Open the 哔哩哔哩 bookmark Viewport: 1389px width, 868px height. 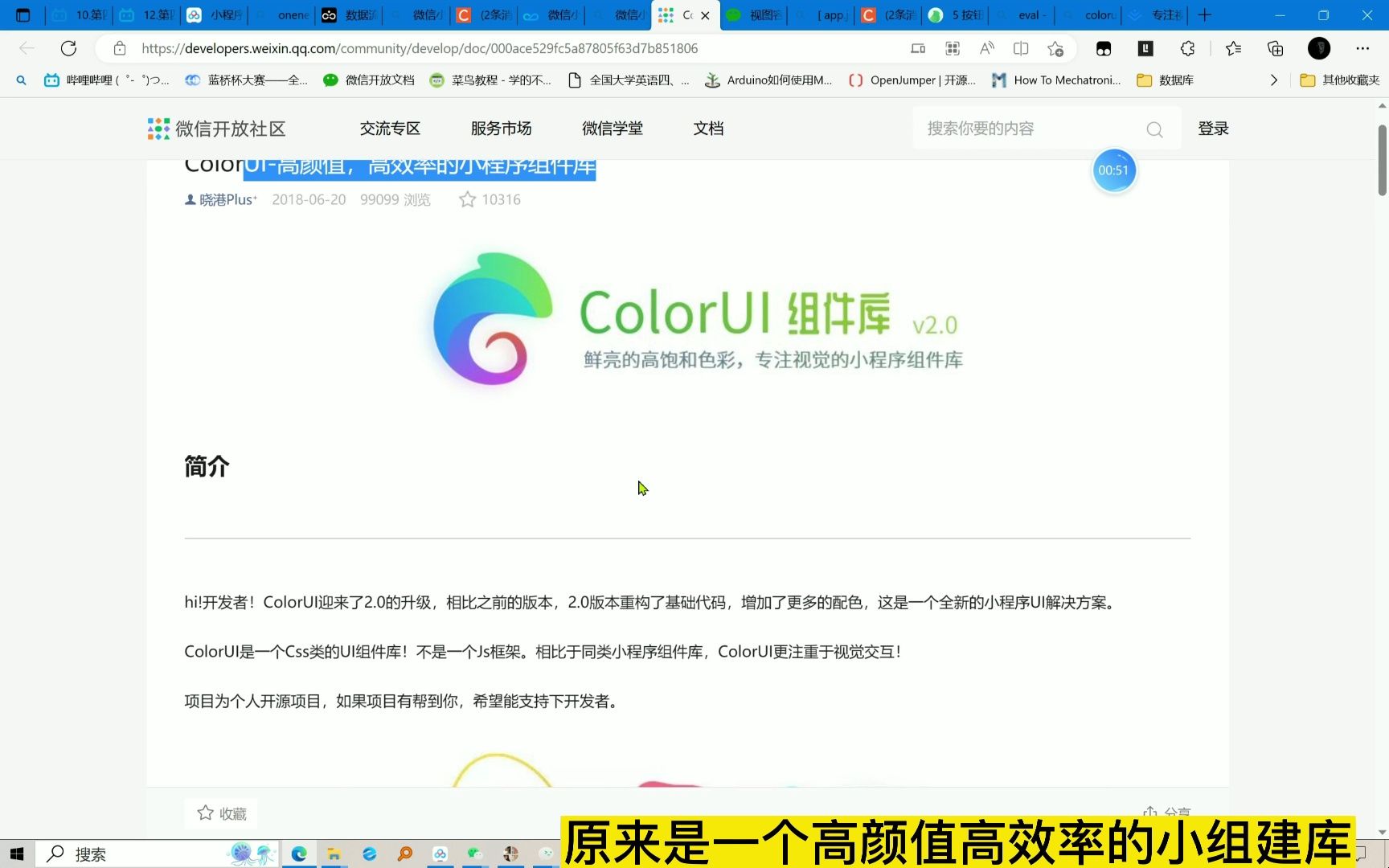pyautogui.click(x=107, y=80)
